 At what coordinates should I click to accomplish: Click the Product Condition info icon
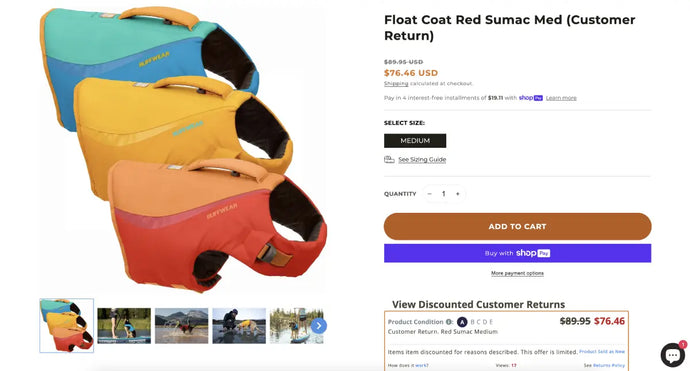click(449, 322)
